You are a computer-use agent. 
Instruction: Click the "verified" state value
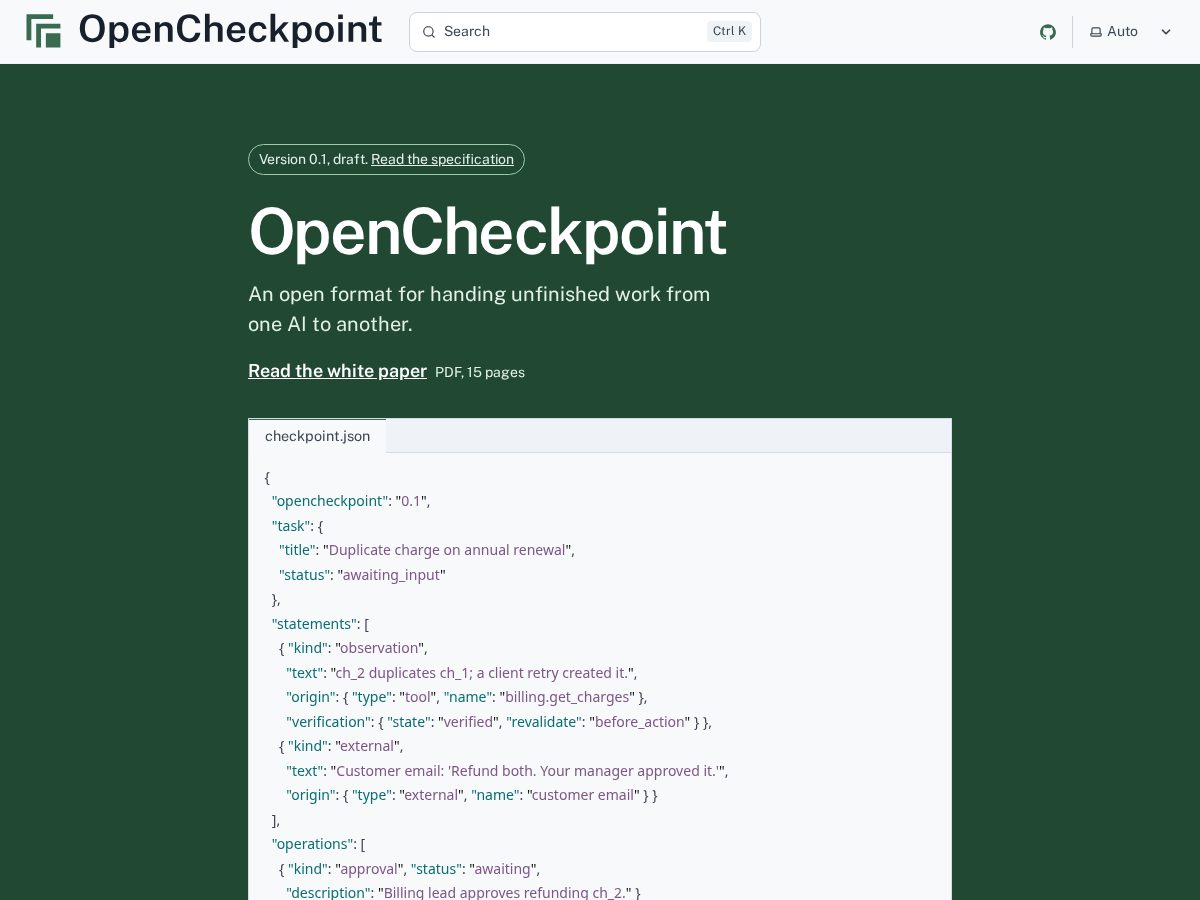[468, 722]
